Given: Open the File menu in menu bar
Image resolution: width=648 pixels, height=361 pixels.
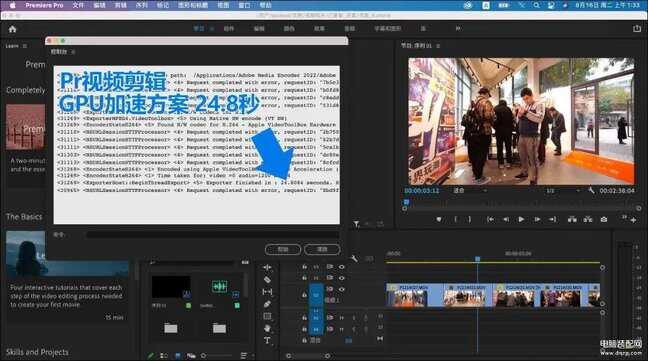Looking at the screenshot, I should tap(78, 5).
